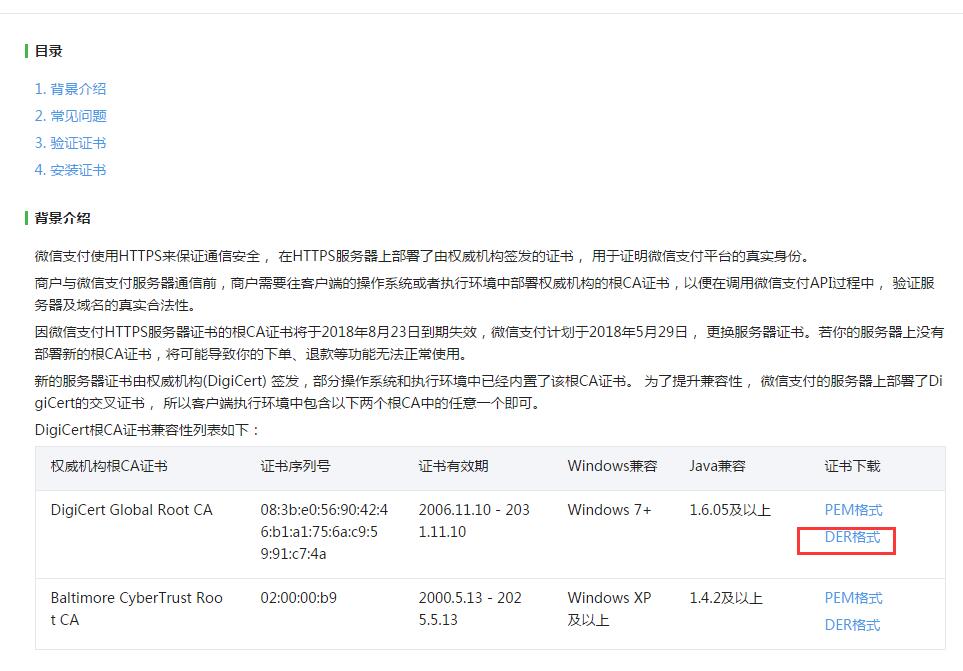
Task: Click paragraph starting 因微信支付HTTPS服务器证书
Action: pyautogui.click(x=489, y=343)
